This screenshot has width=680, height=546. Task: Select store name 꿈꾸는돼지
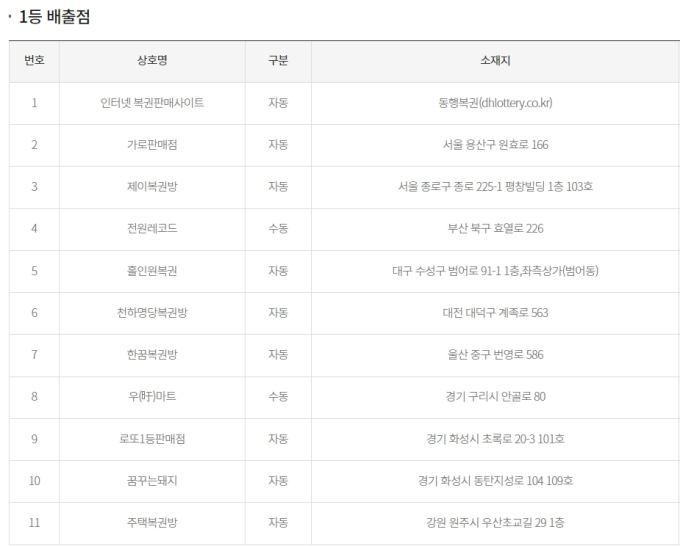(x=152, y=481)
